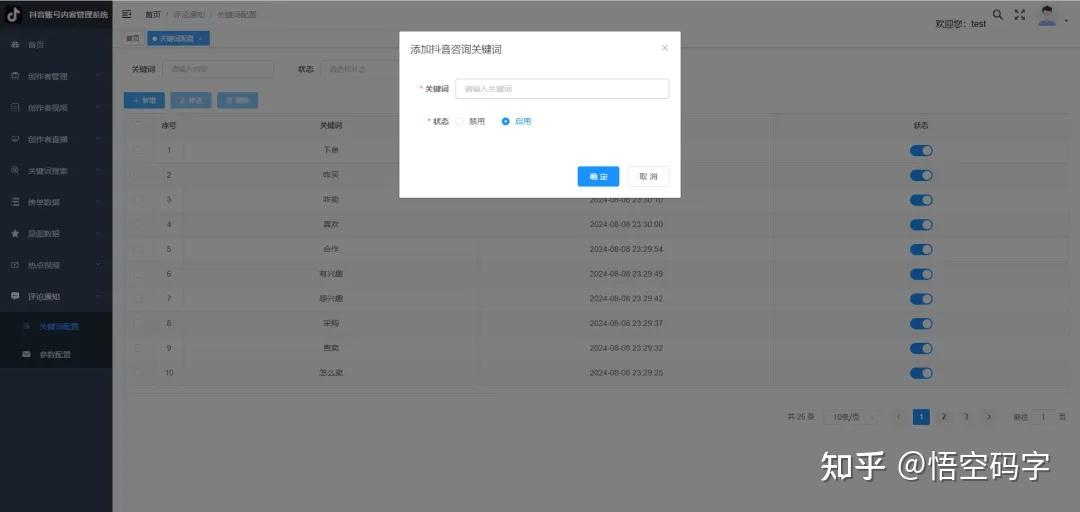1080x512 pixels.
Task: Check the checkbox for row 6
Action: pyautogui.click(x=138, y=274)
